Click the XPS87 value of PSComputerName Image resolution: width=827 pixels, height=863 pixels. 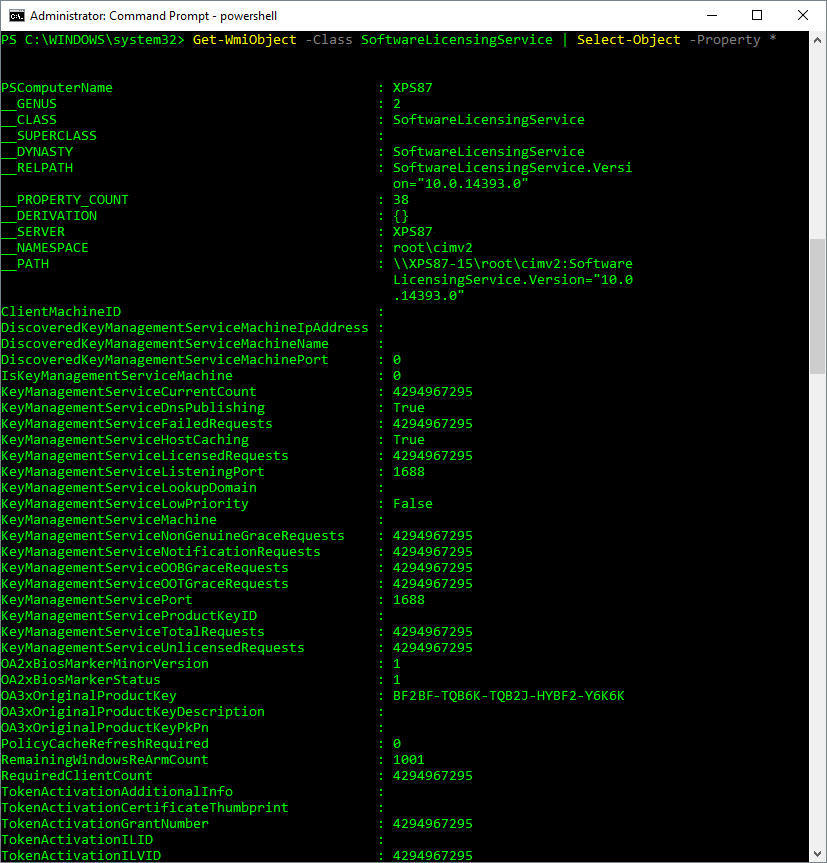pos(413,88)
